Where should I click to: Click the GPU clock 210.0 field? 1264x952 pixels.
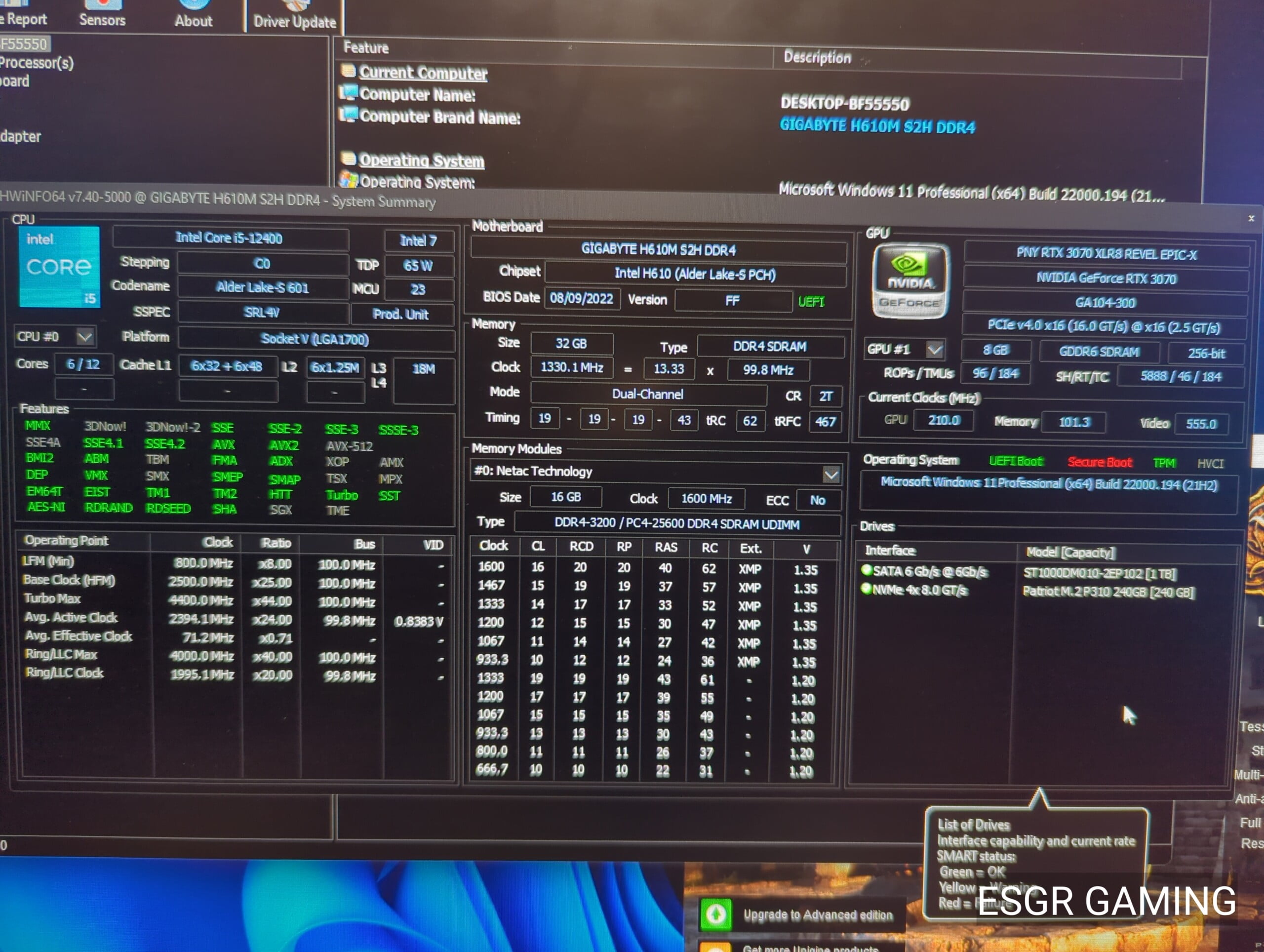[943, 421]
